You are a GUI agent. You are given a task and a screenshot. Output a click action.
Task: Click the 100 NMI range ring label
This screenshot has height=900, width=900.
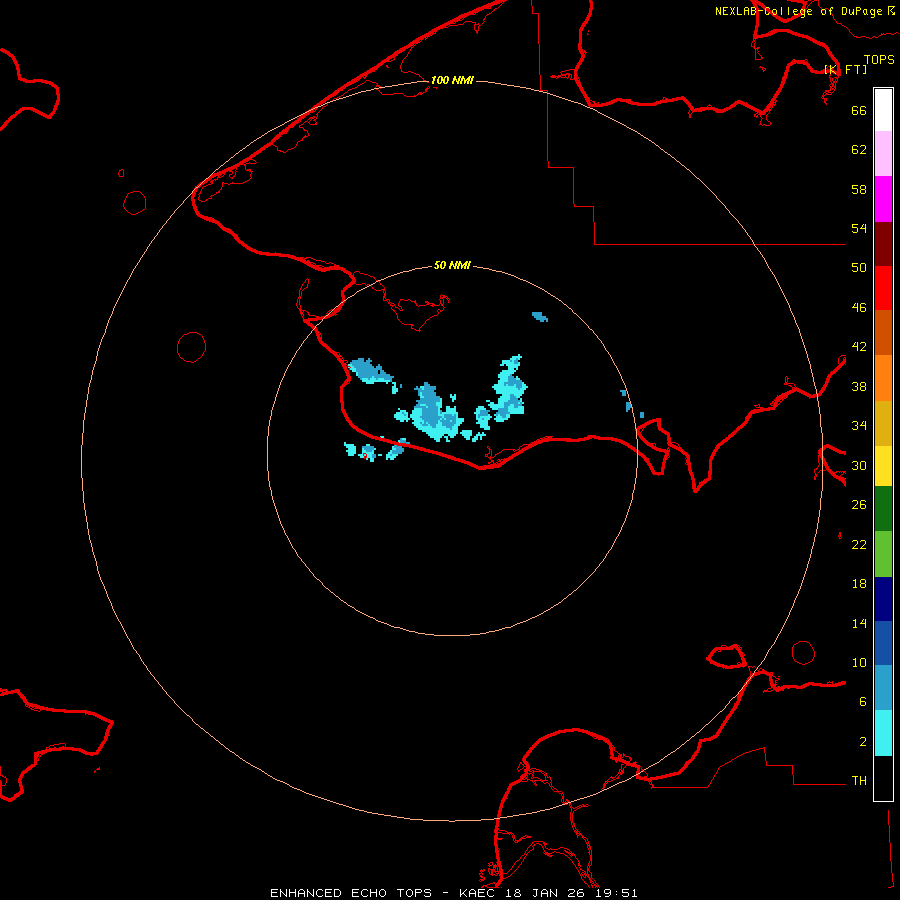coord(452,80)
